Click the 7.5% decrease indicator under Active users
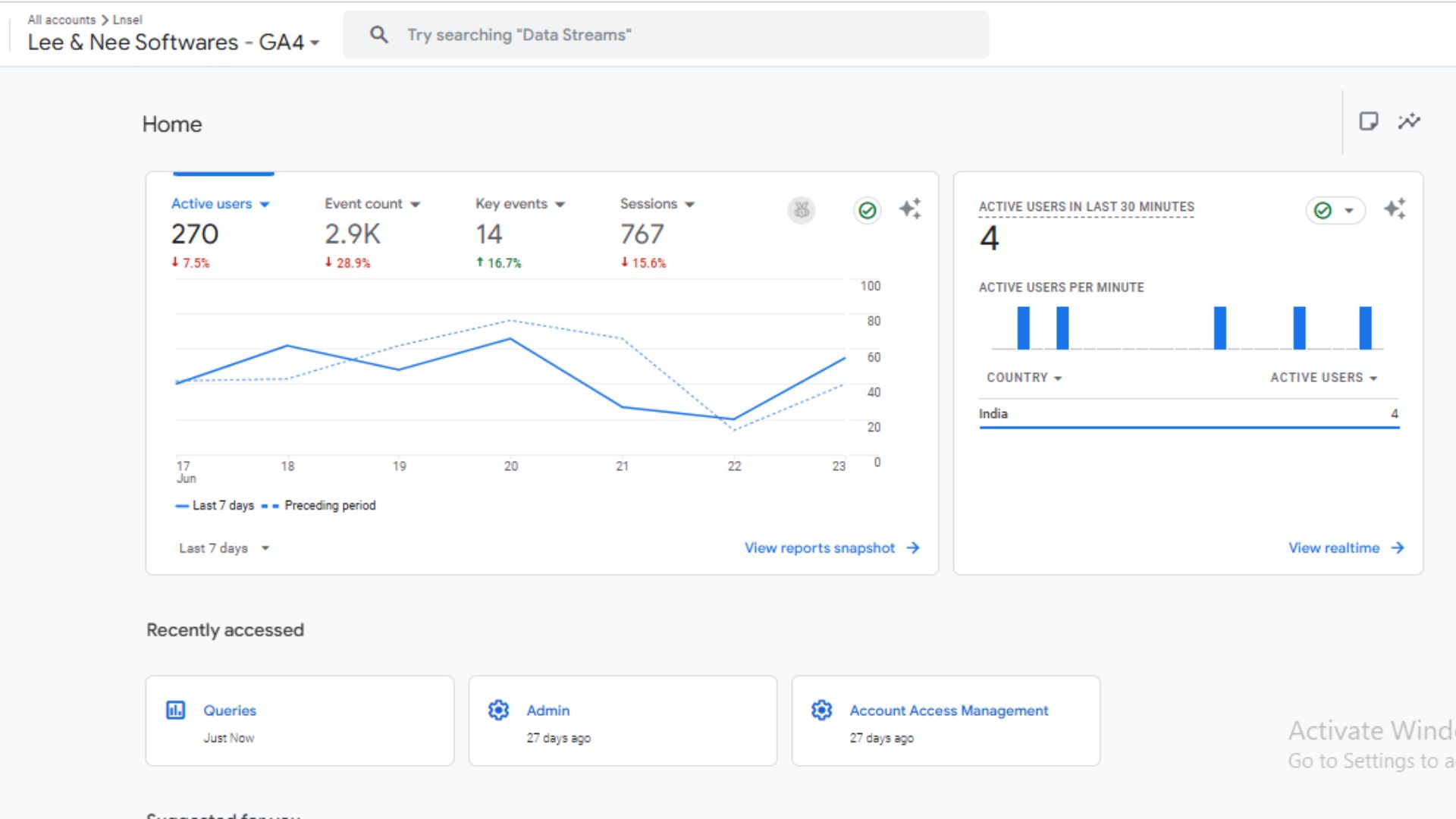This screenshot has height=819, width=1456. pos(190,263)
